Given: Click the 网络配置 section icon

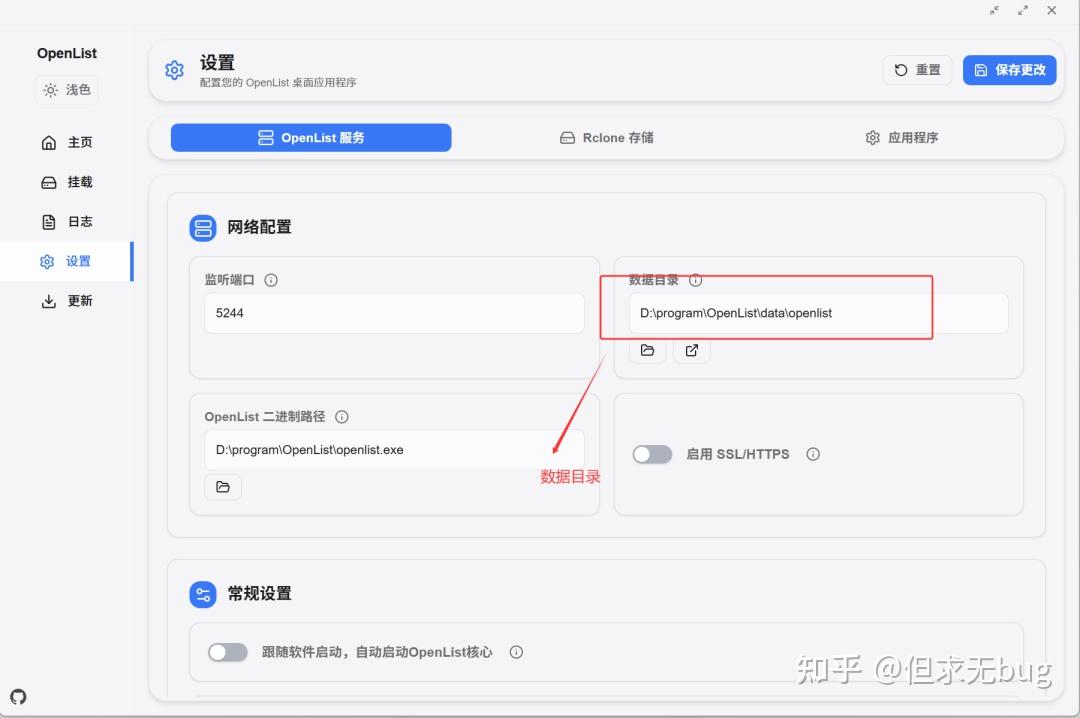Looking at the screenshot, I should pos(203,227).
